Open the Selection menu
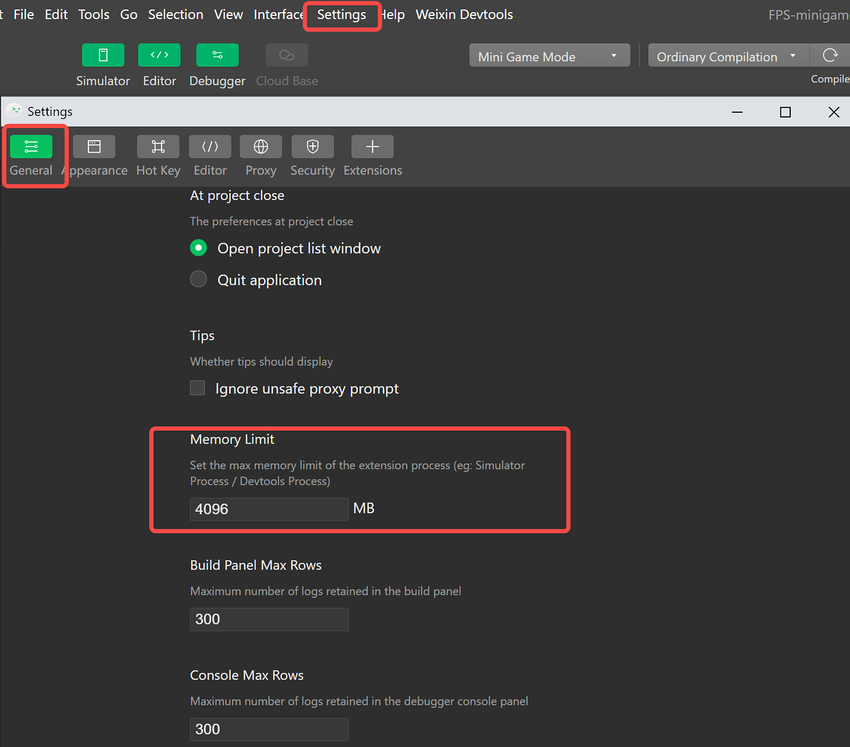Image resolution: width=850 pixels, height=747 pixels. coord(175,15)
